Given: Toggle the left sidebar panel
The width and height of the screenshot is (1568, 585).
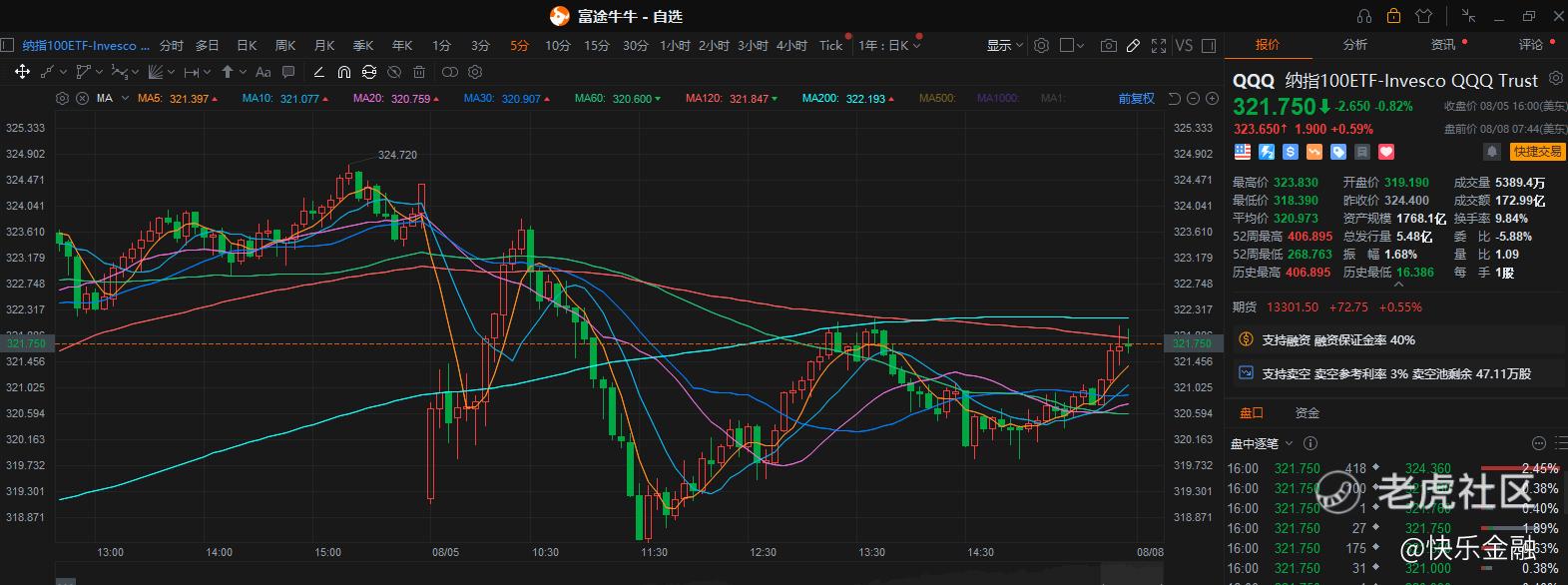Looking at the screenshot, I should tap(6, 45).
